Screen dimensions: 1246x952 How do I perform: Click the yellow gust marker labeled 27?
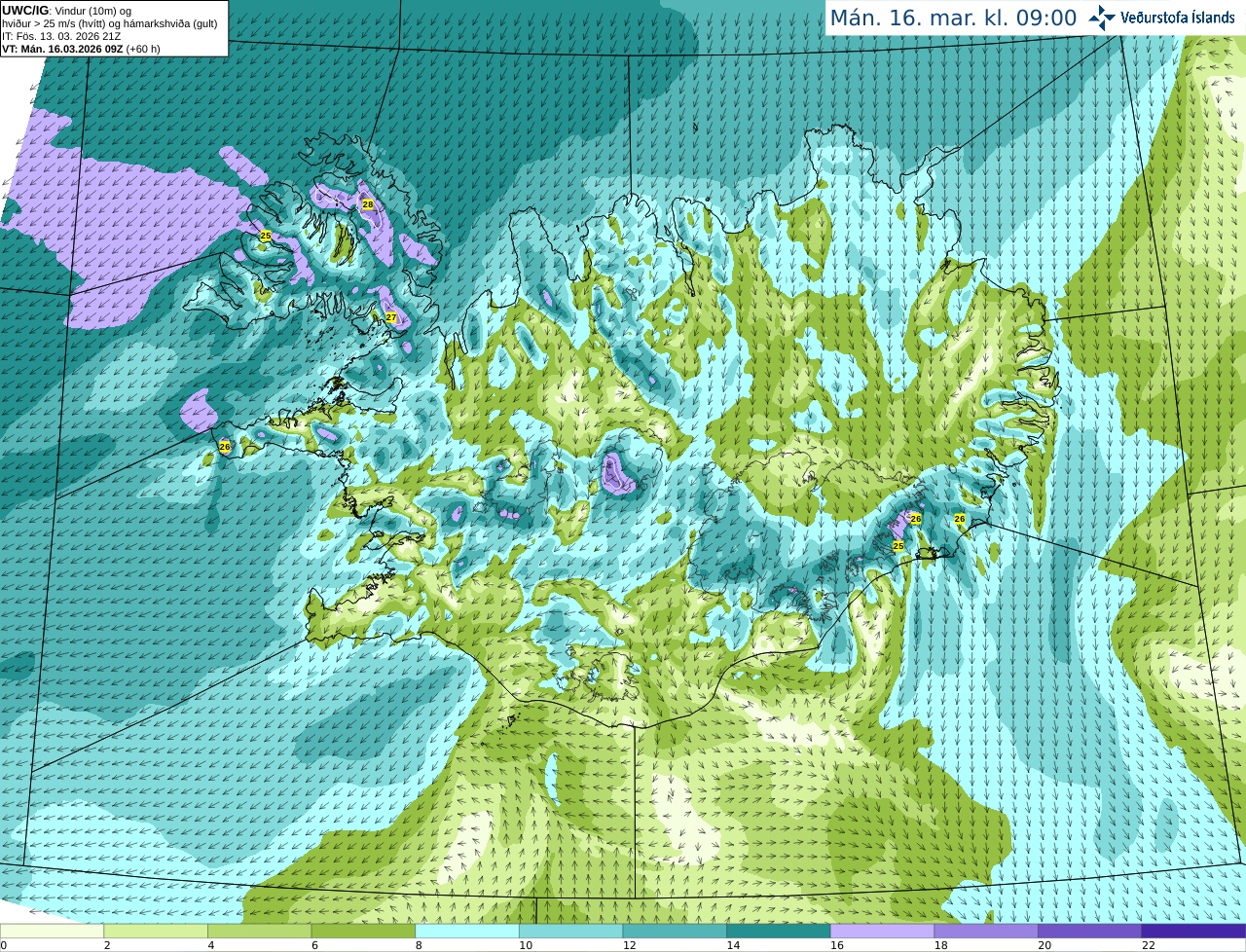coord(391,317)
